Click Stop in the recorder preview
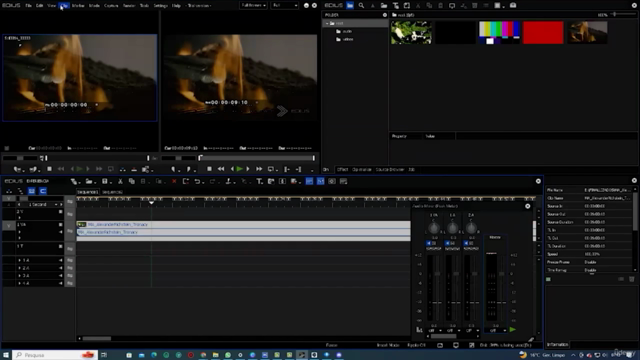Image resolution: width=640 pixels, height=360 pixels. click(x=209, y=169)
